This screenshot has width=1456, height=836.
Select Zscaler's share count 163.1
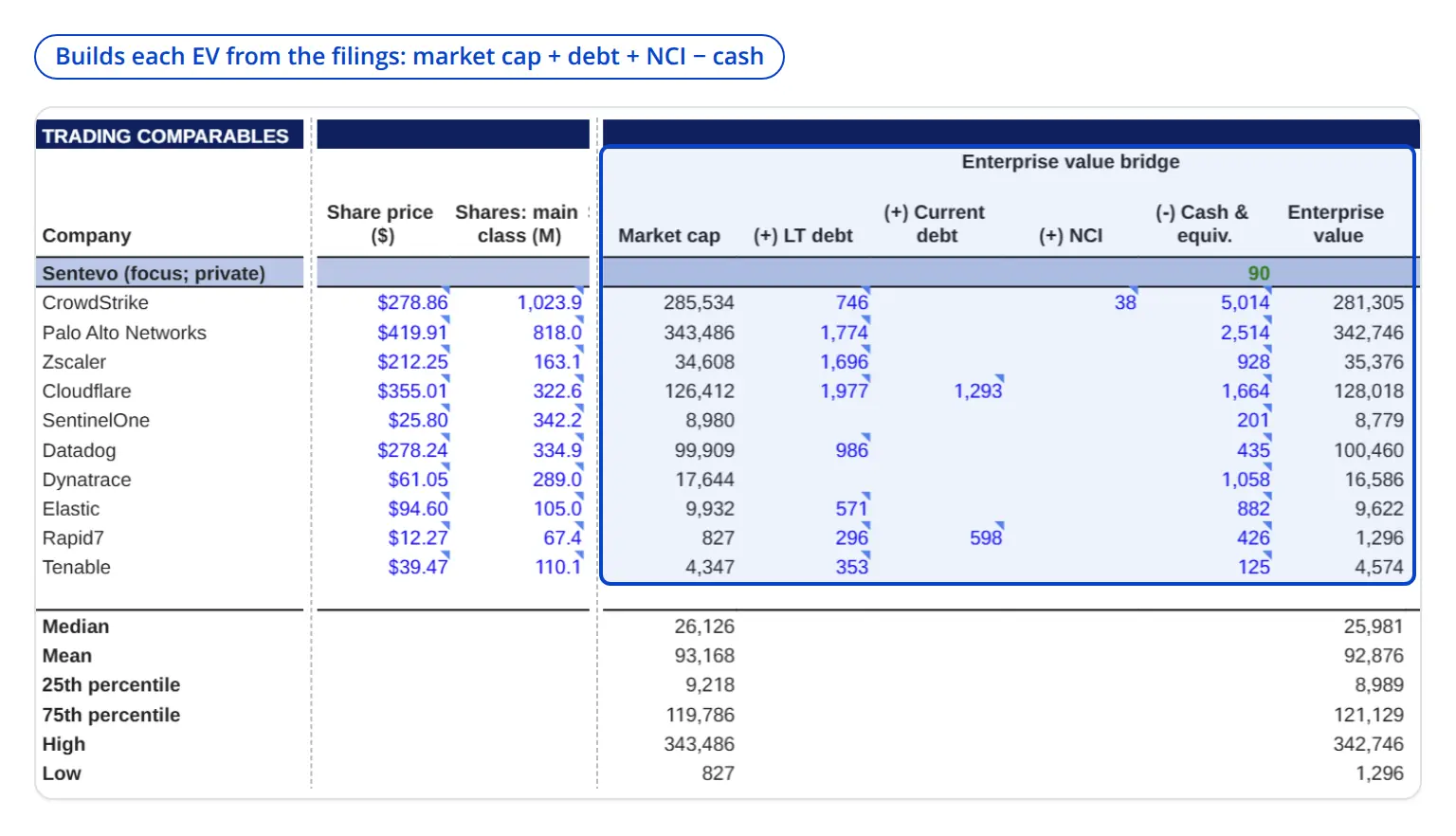tap(557, 362)
